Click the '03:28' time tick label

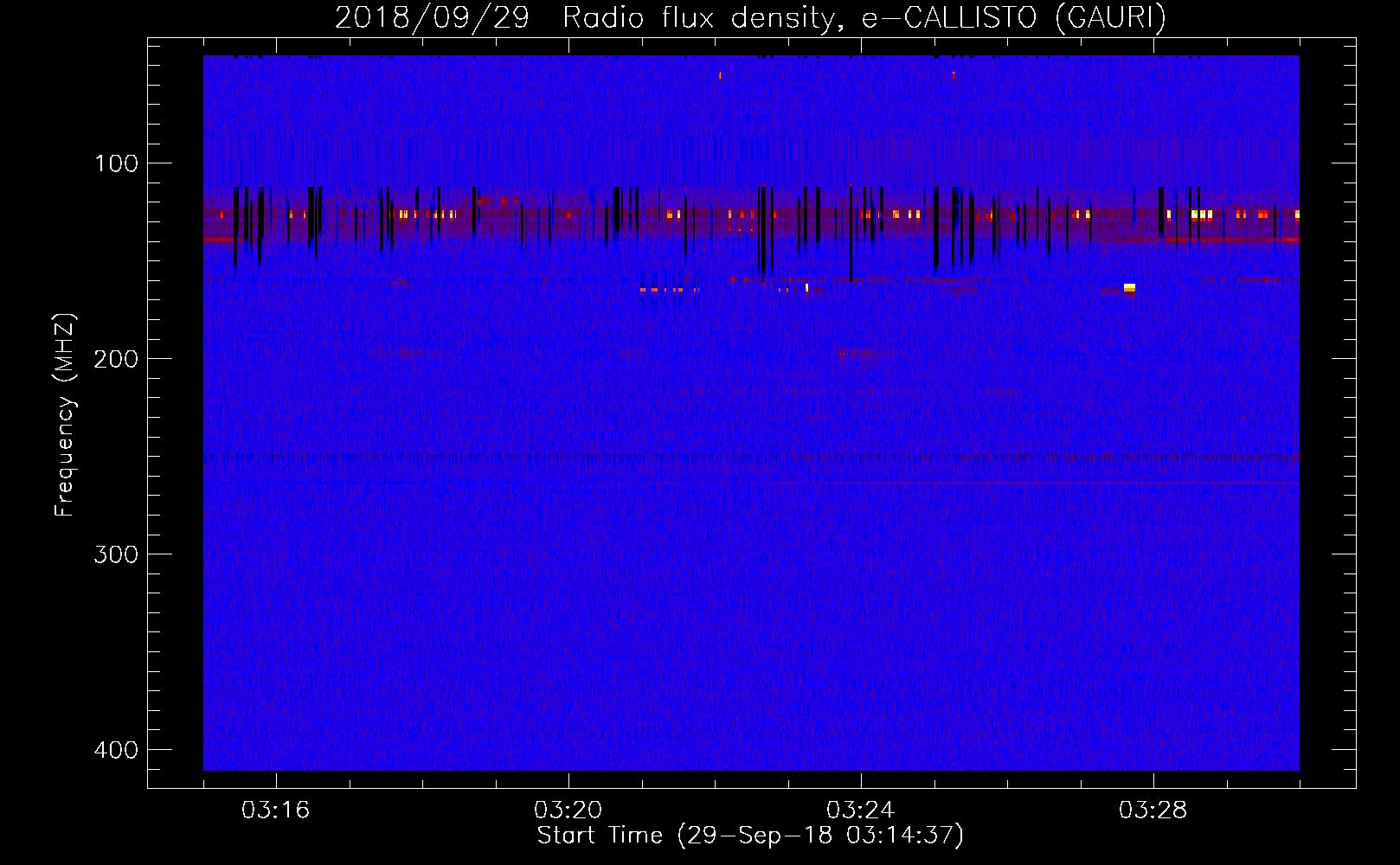[x=1153, y=811]
